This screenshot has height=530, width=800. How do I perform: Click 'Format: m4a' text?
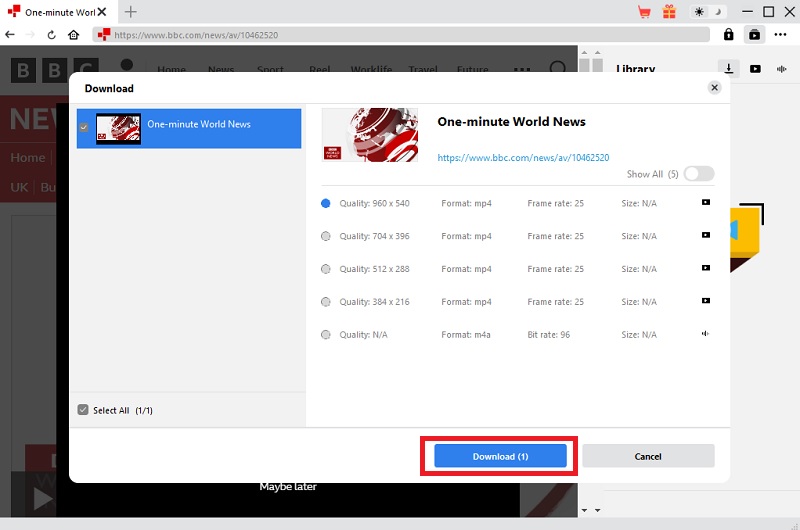coord(466,335)
